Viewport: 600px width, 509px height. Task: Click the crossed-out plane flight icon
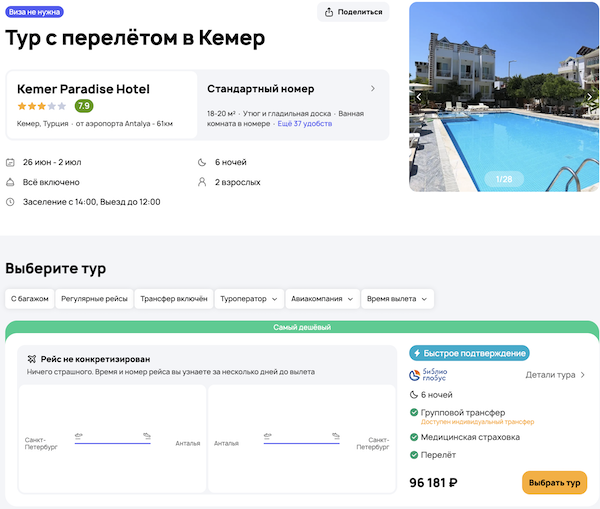click(x=31, y=358)
